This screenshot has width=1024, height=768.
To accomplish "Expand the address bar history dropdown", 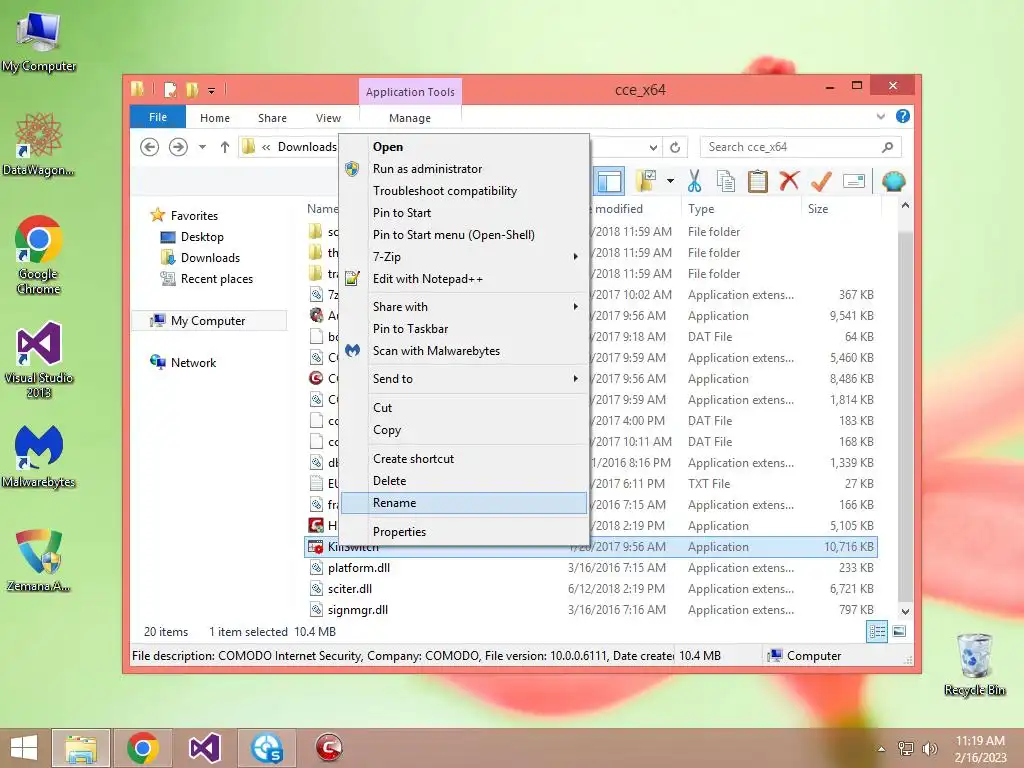I will 653,148.
